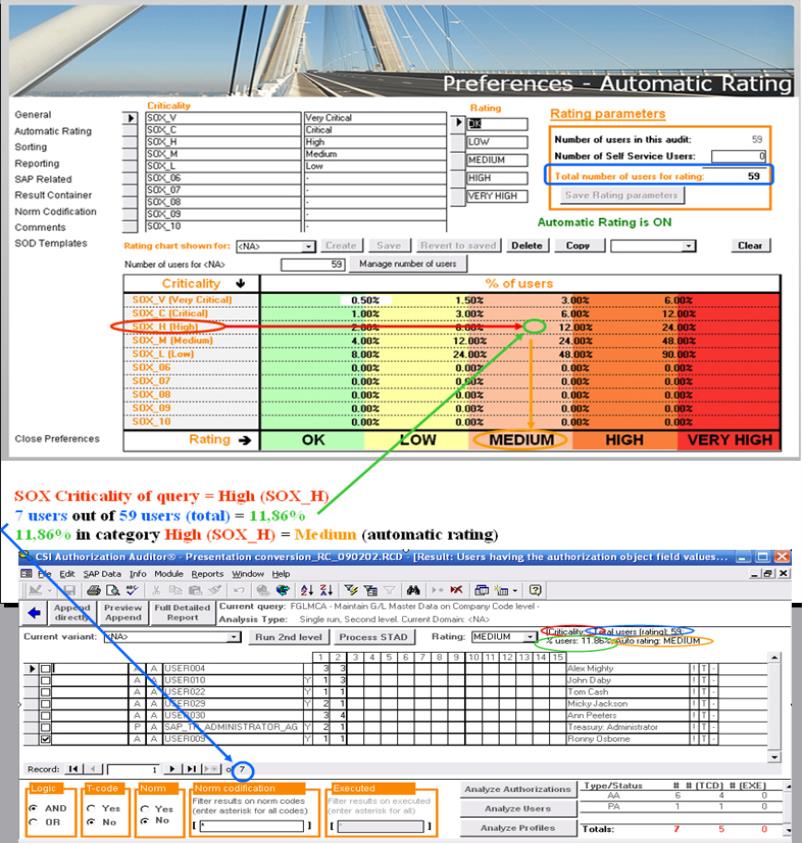Image resolution: width=802 pixels, height=843 pixels.
Task: Open the Window menu
Action: [x=248, y=574]
